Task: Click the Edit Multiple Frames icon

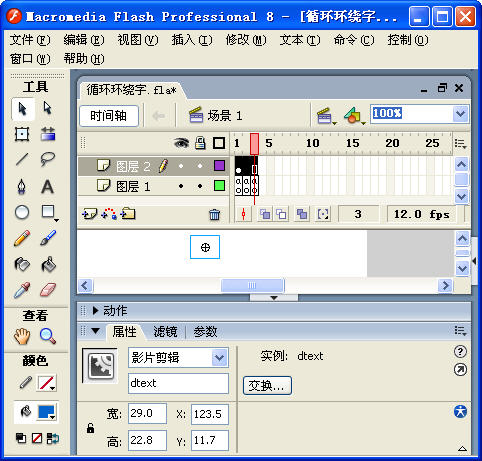Action: click(302, 214)
